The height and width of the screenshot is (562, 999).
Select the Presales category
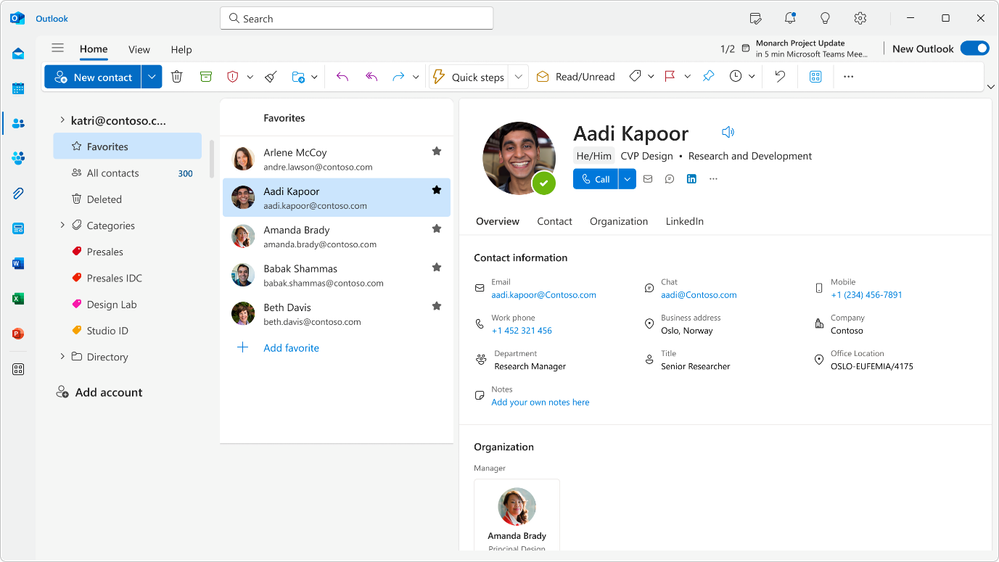(127, 252)
